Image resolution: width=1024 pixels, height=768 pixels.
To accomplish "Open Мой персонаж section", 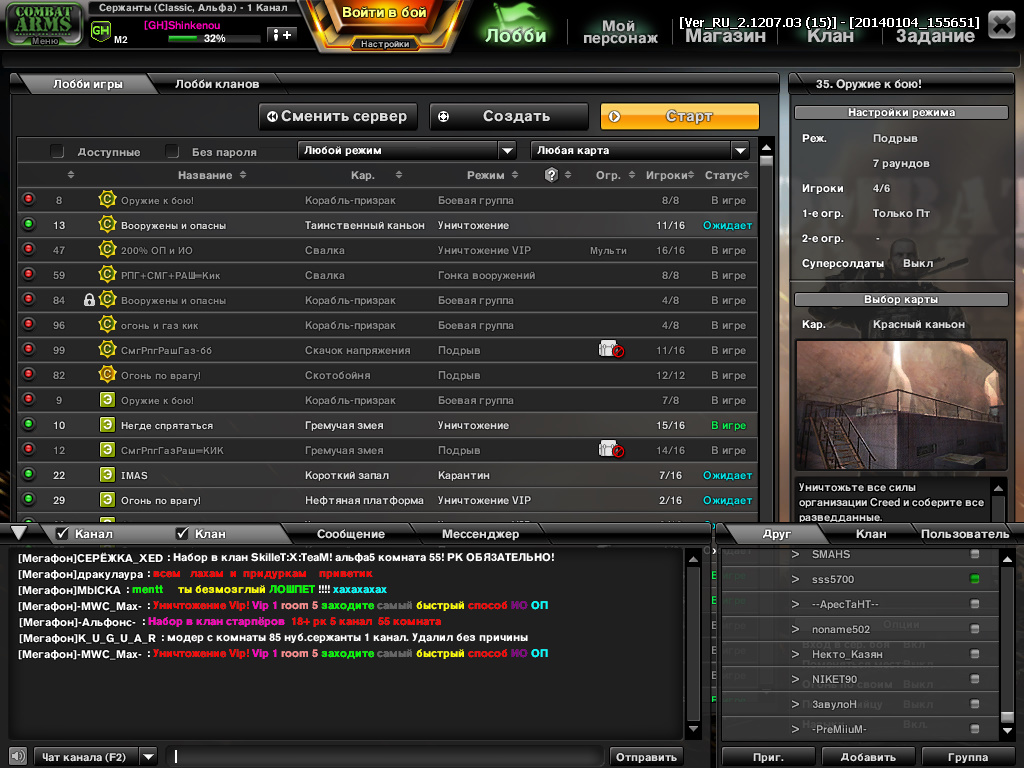I will (x=620, y=32).
